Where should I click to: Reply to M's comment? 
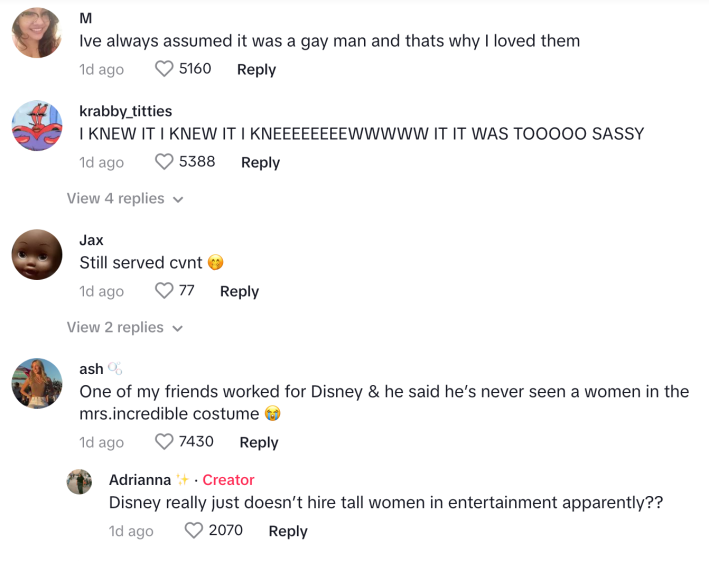256,70
